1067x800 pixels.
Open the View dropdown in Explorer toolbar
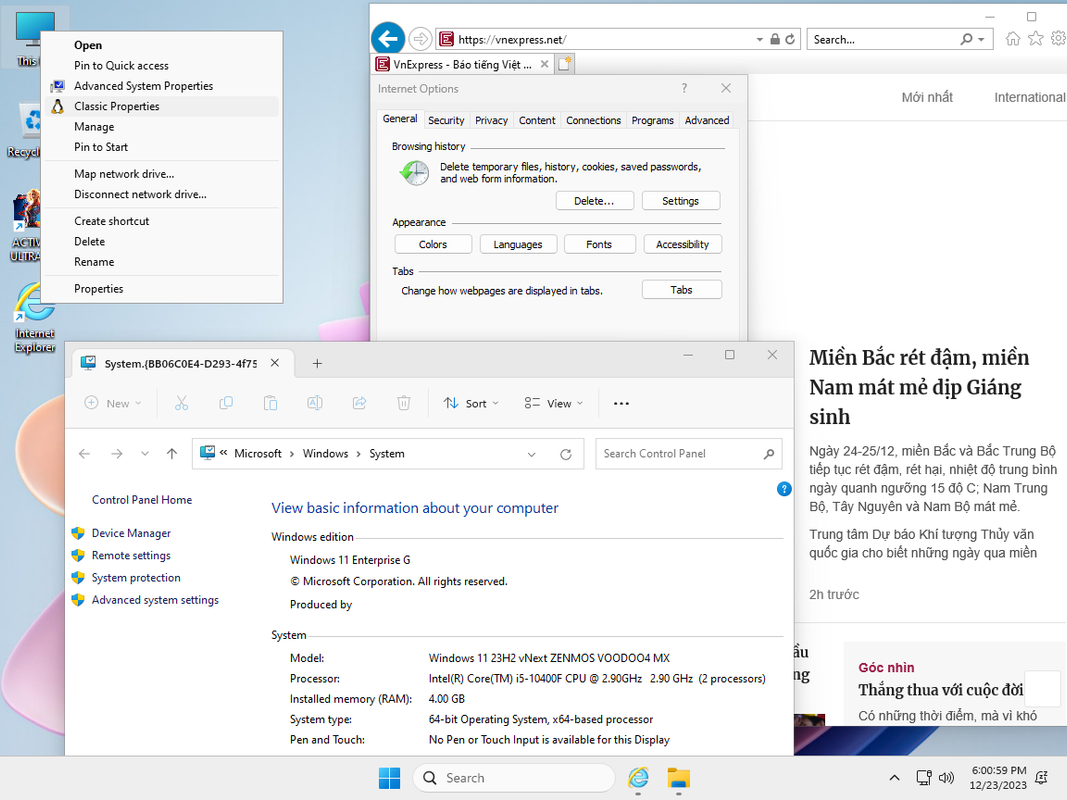(553, 403)
